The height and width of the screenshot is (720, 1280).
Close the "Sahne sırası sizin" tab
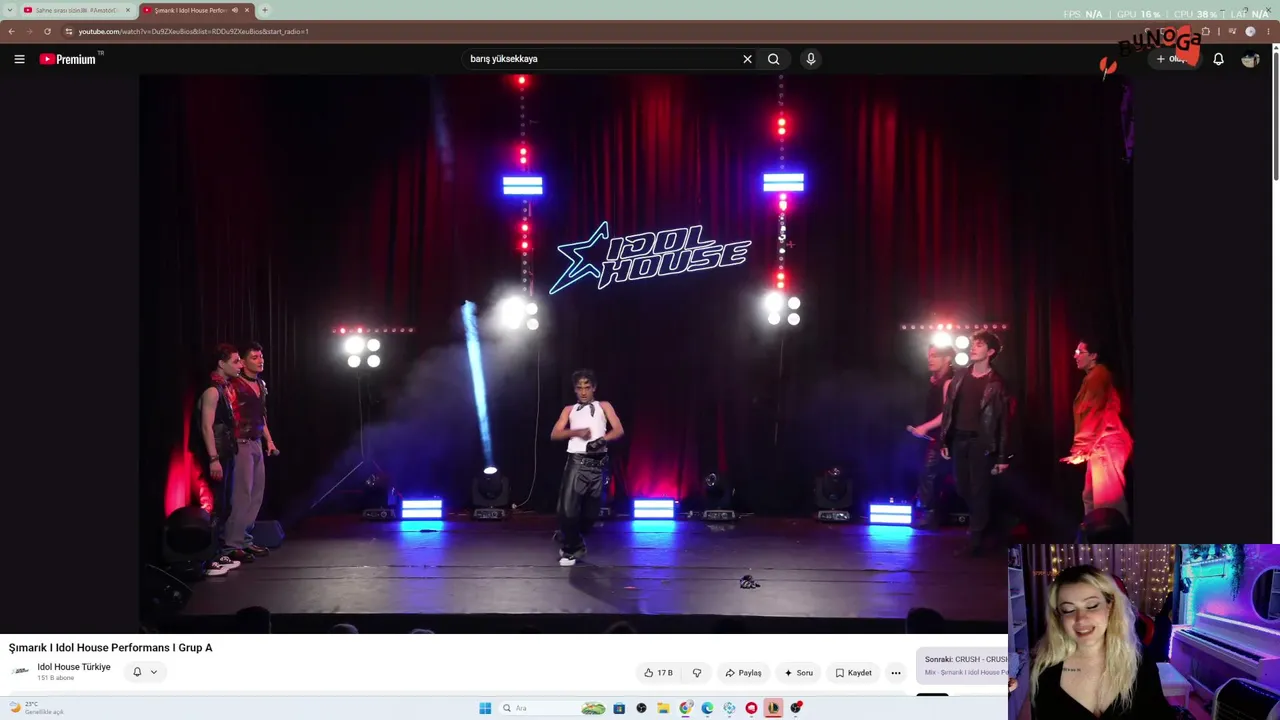(x=128, y=10)
